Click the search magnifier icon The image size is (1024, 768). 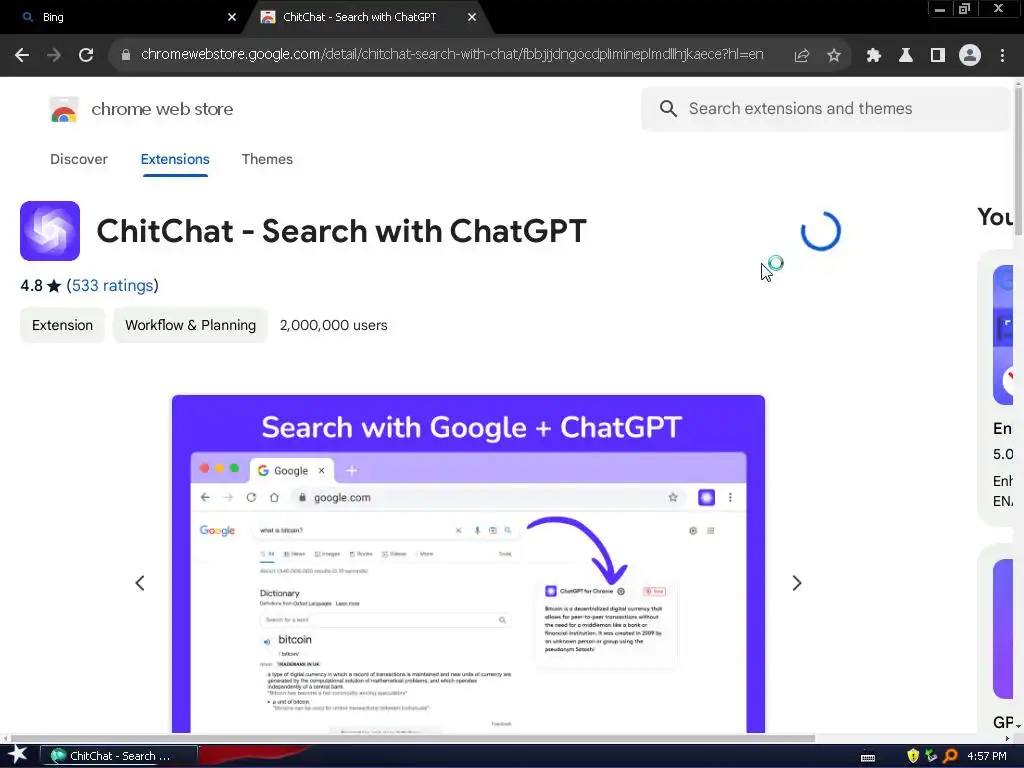coord(667,108)
